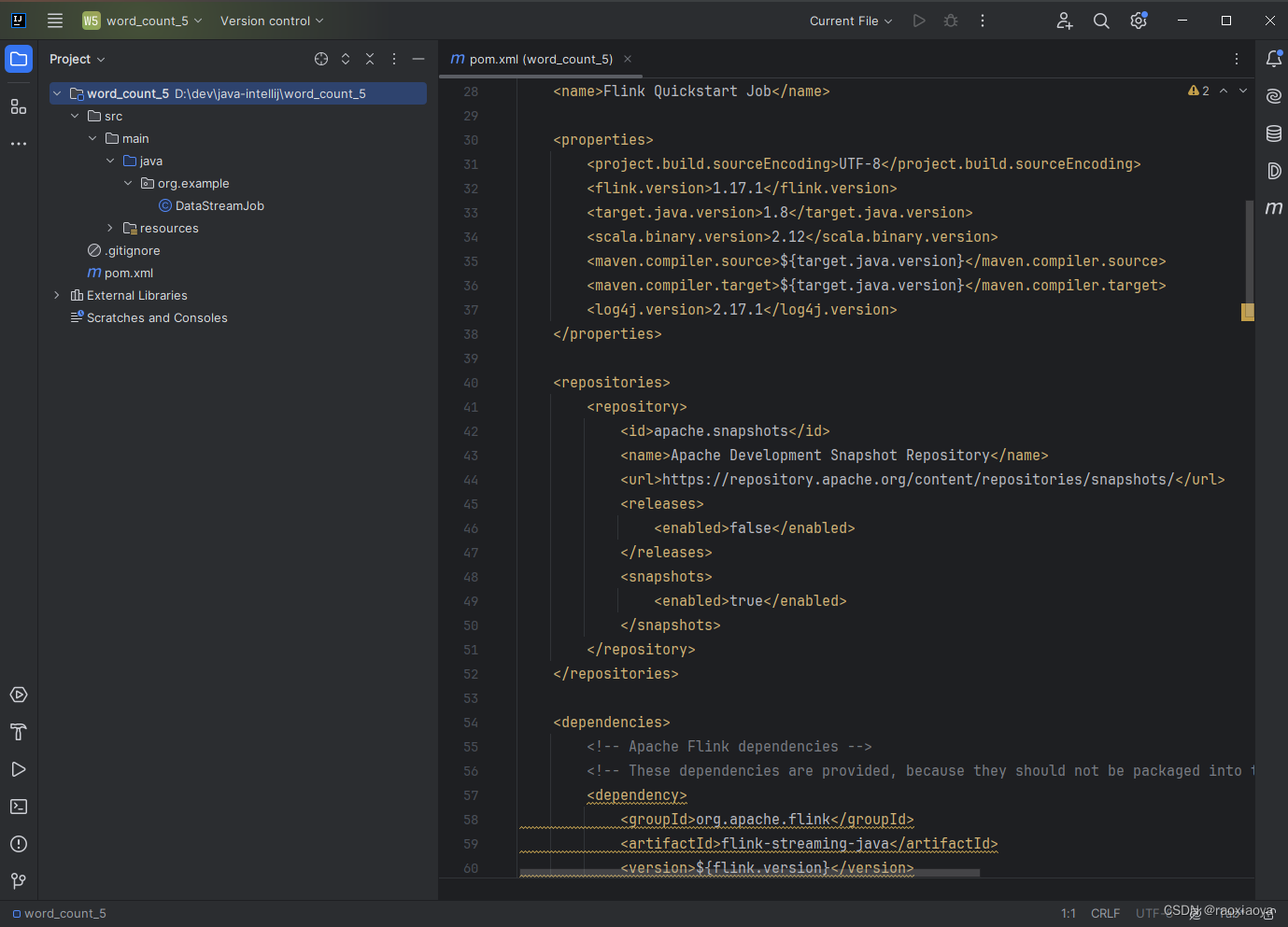Expand the resources folder
Screen dimensions: 1288x927
[x=110, y=228]
